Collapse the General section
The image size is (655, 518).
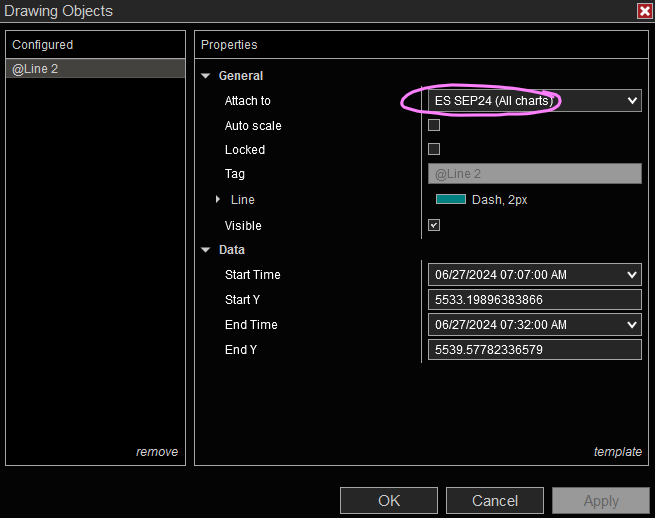(x=206, y=76)
